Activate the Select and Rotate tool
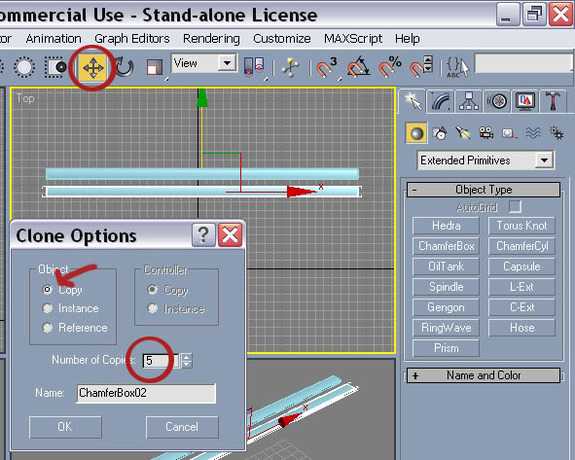 124,67
